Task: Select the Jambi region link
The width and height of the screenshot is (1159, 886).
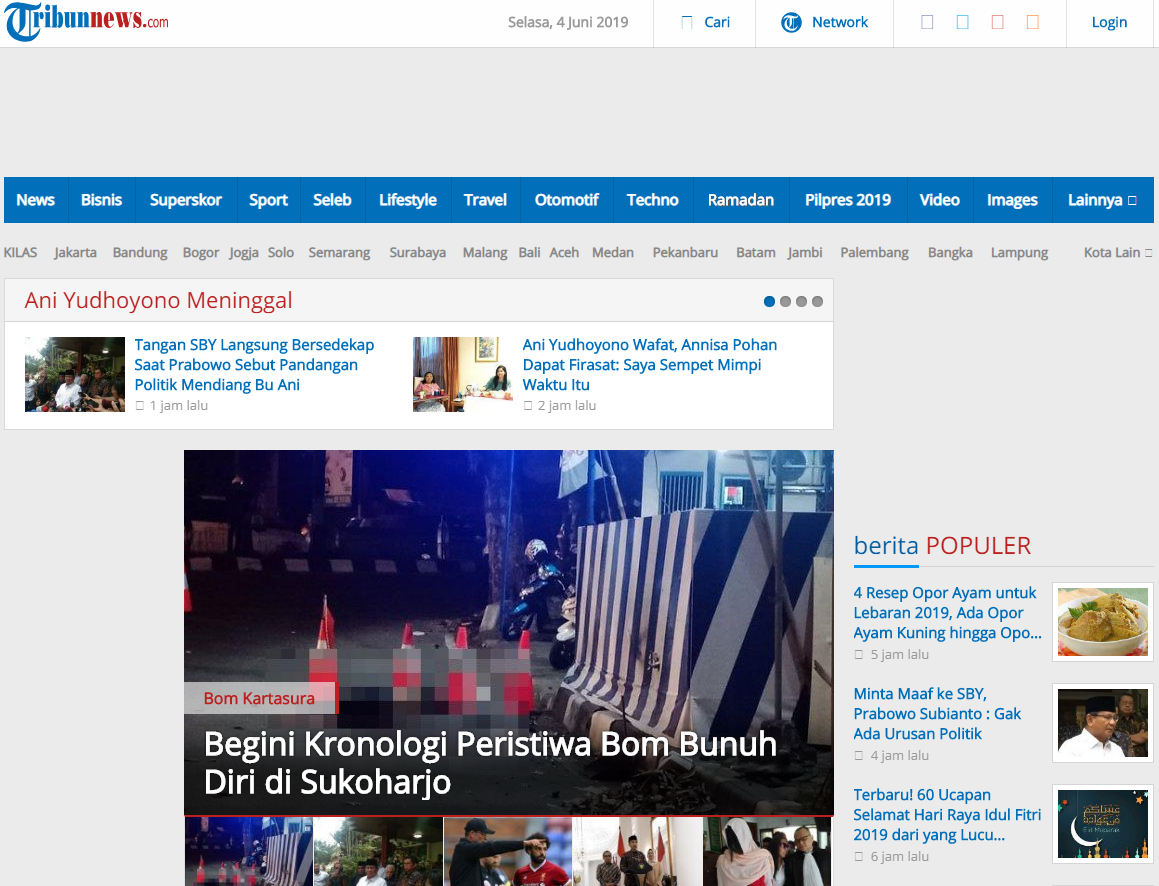Action: [x=805, y=253]
